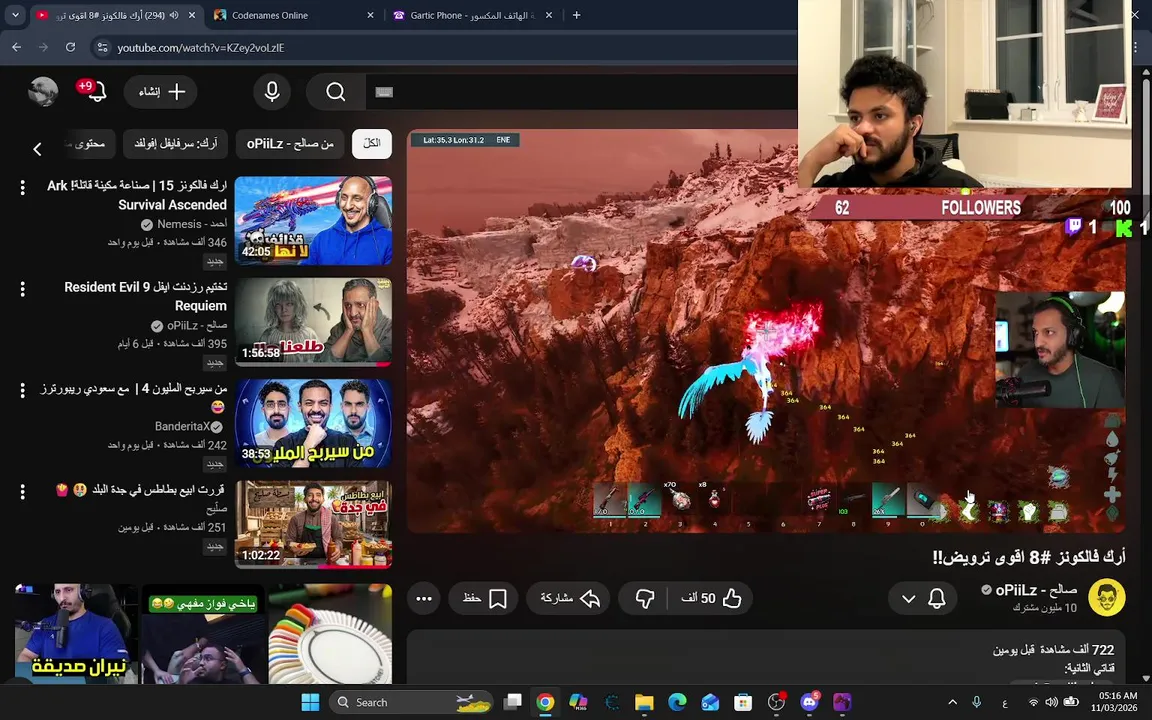Open the tab search dropdown arrow
The image size is (1152, 720).
pyautogui.click(x=15, y=15)
